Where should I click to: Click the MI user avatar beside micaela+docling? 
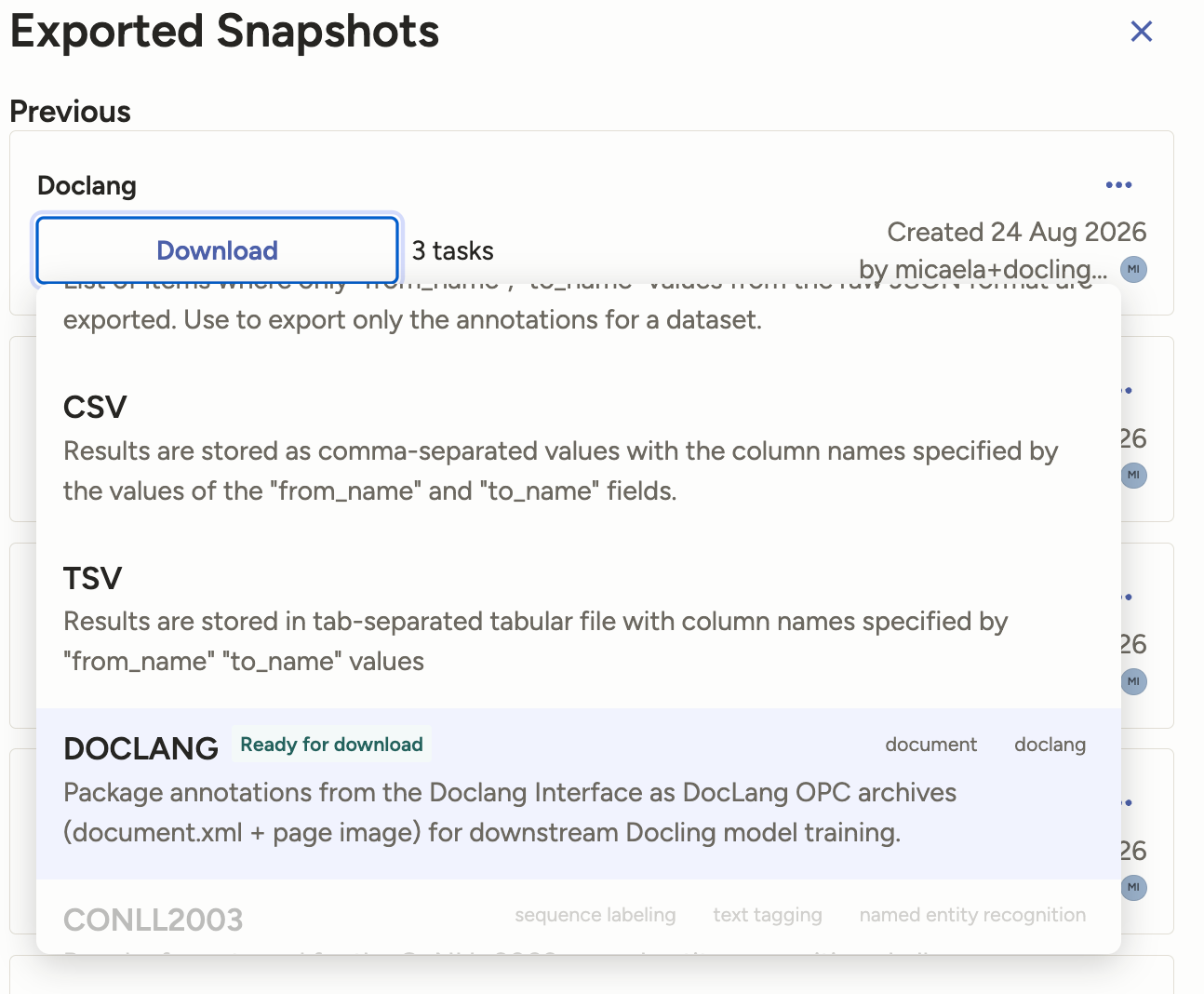click(1133, 270)
